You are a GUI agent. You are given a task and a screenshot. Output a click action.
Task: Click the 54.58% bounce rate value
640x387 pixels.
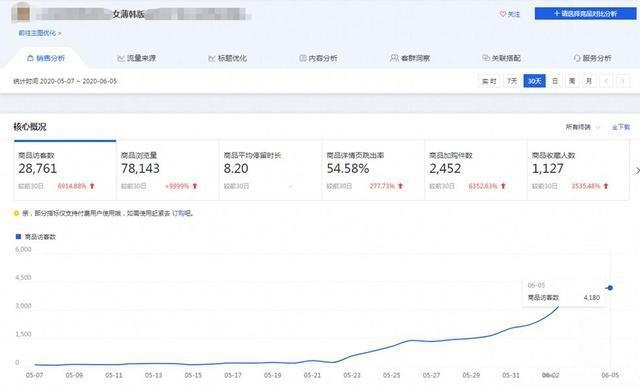[348, 168]
